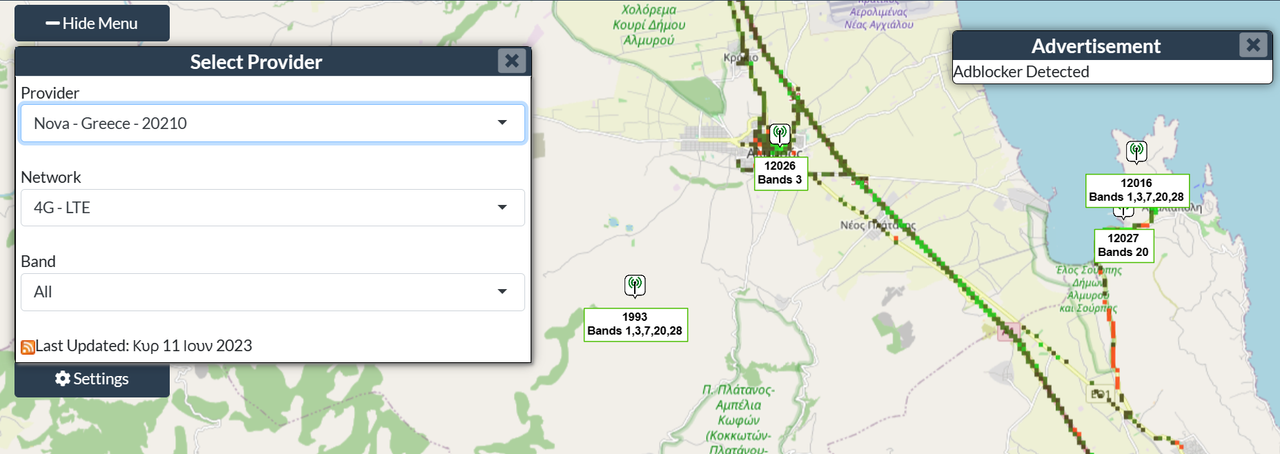Click the Hide Menu button
The image size is (1280, 454).
click(x=92, y=22)
